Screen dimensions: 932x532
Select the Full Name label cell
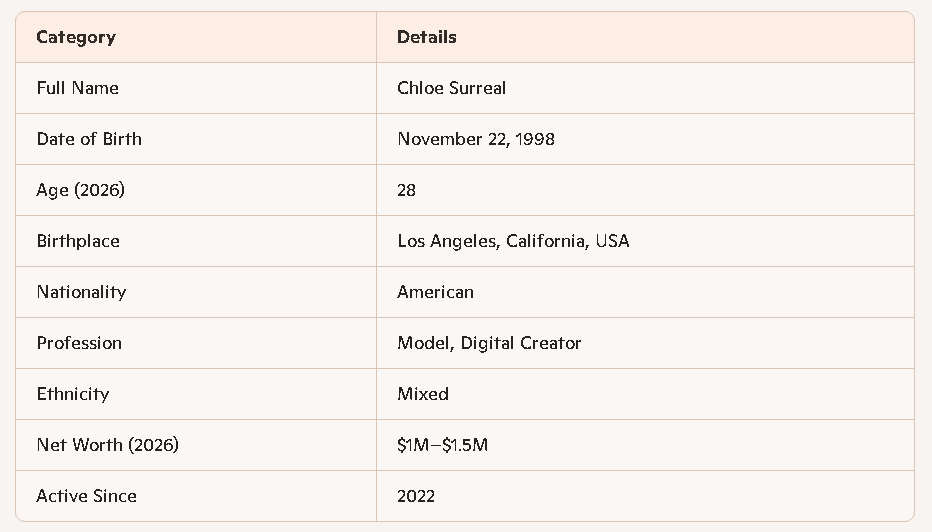click(x=78, y=88)
